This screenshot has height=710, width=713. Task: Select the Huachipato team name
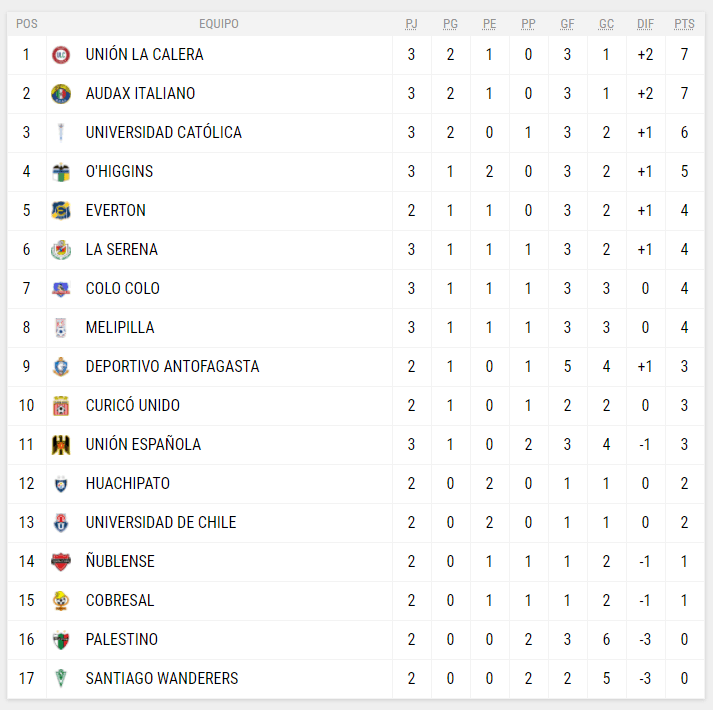click(x=127, y=484)
